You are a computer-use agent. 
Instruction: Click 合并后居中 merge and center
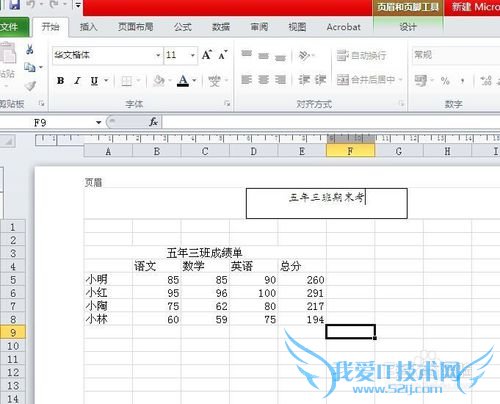tap(366, 80)
